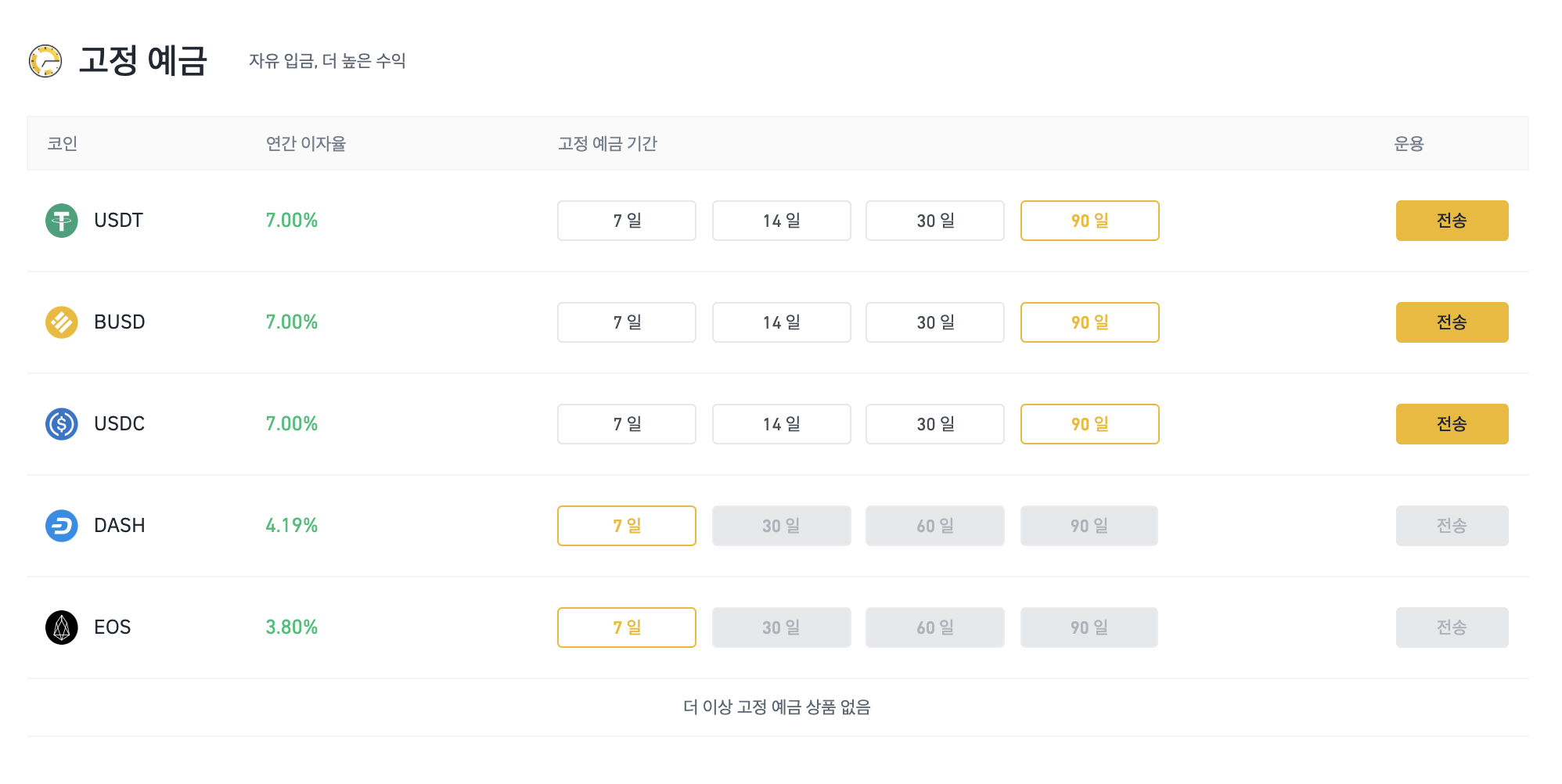The height and width of the screenshot is (784, 1562).
Task: Click the 전송 button for BUSD
Action: [x=1452, y=322]
